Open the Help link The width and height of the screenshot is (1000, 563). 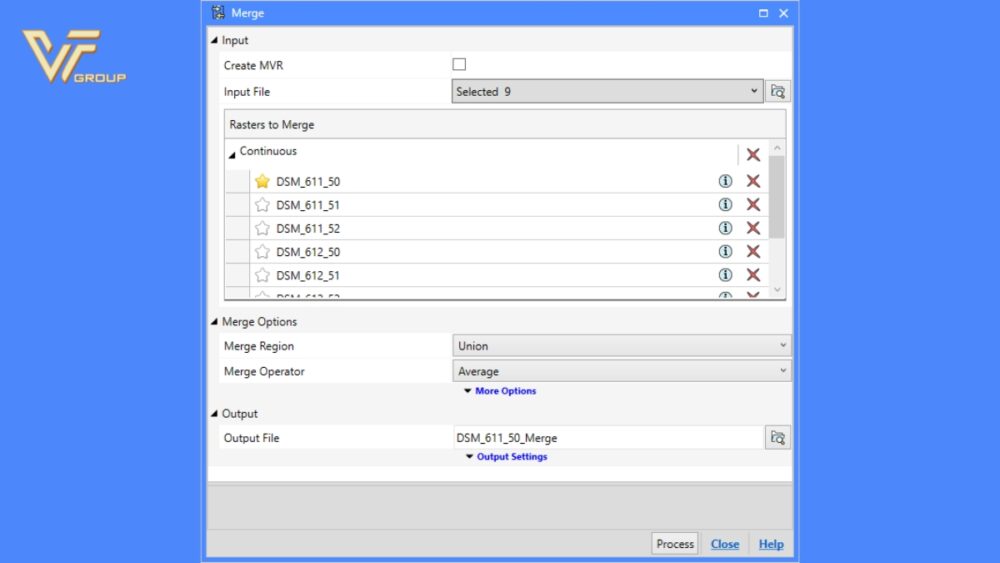tap(771, 544)
